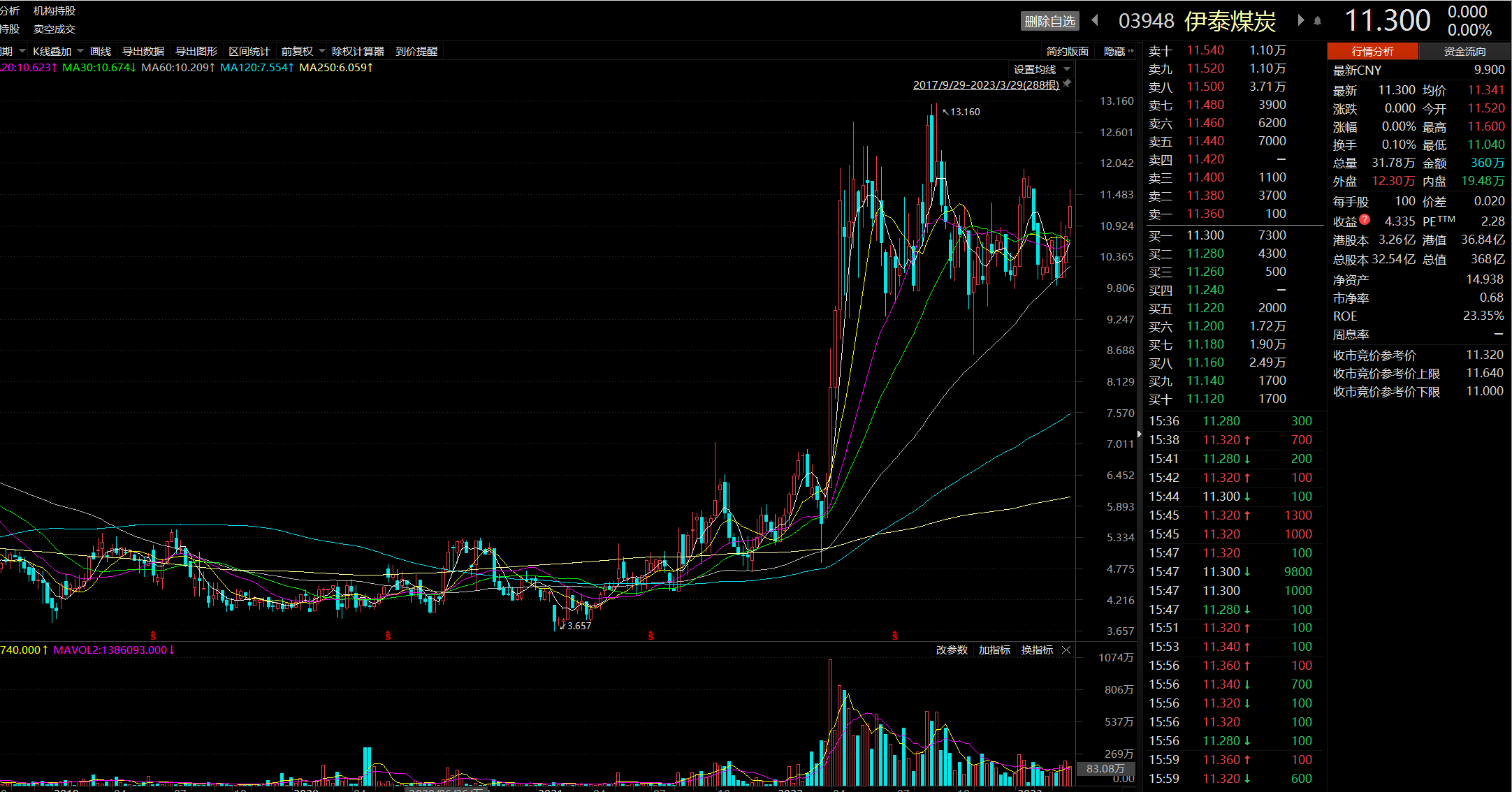Click the pin icon beside date range
The width and height of the screenshot is (1512, 792).
click(1068, 84)
